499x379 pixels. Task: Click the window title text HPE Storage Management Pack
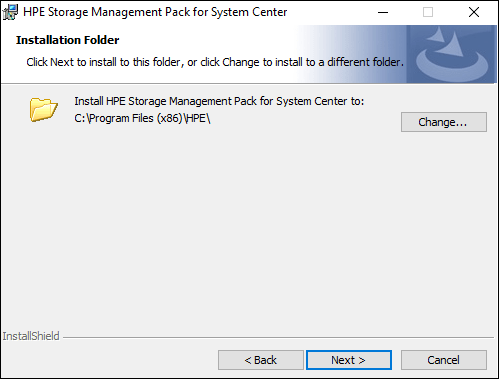(x=155, y=12)
